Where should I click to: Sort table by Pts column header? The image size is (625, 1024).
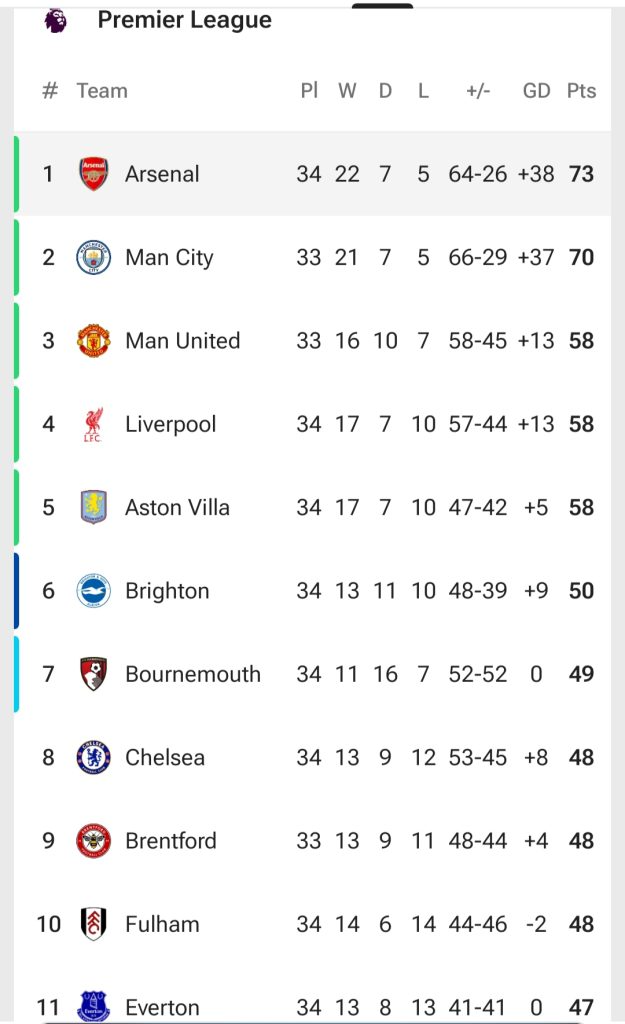pyautogui.click(x=581, y=91)
